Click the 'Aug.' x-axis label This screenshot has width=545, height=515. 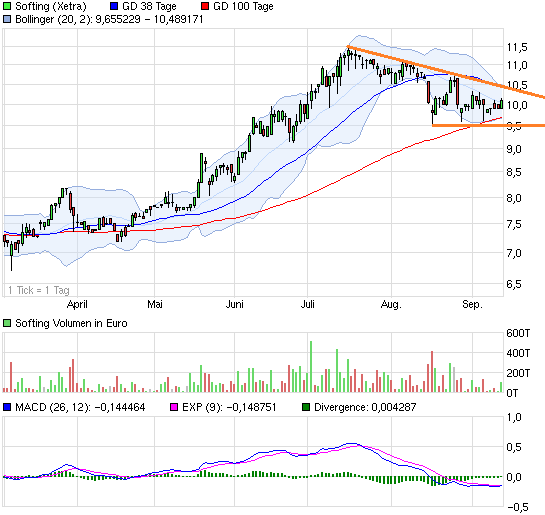click(391, 304)
